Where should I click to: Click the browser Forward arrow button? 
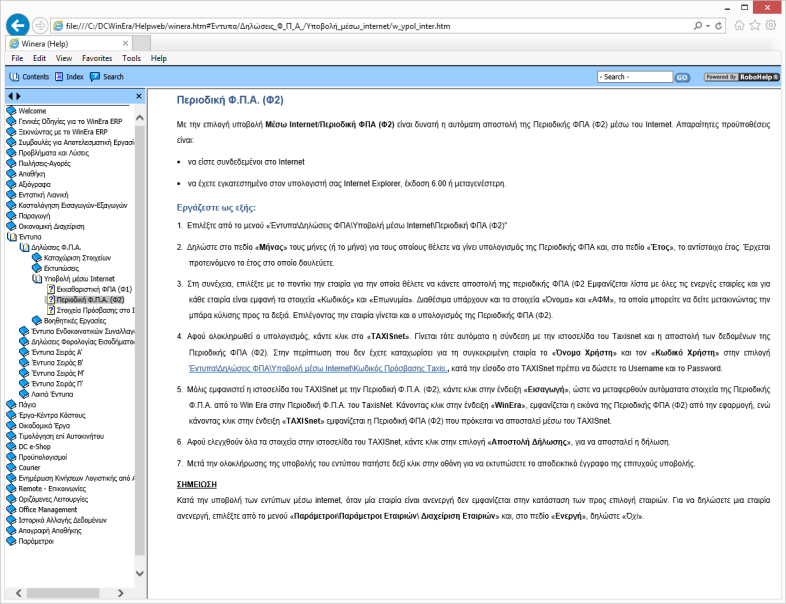(40, 25)
